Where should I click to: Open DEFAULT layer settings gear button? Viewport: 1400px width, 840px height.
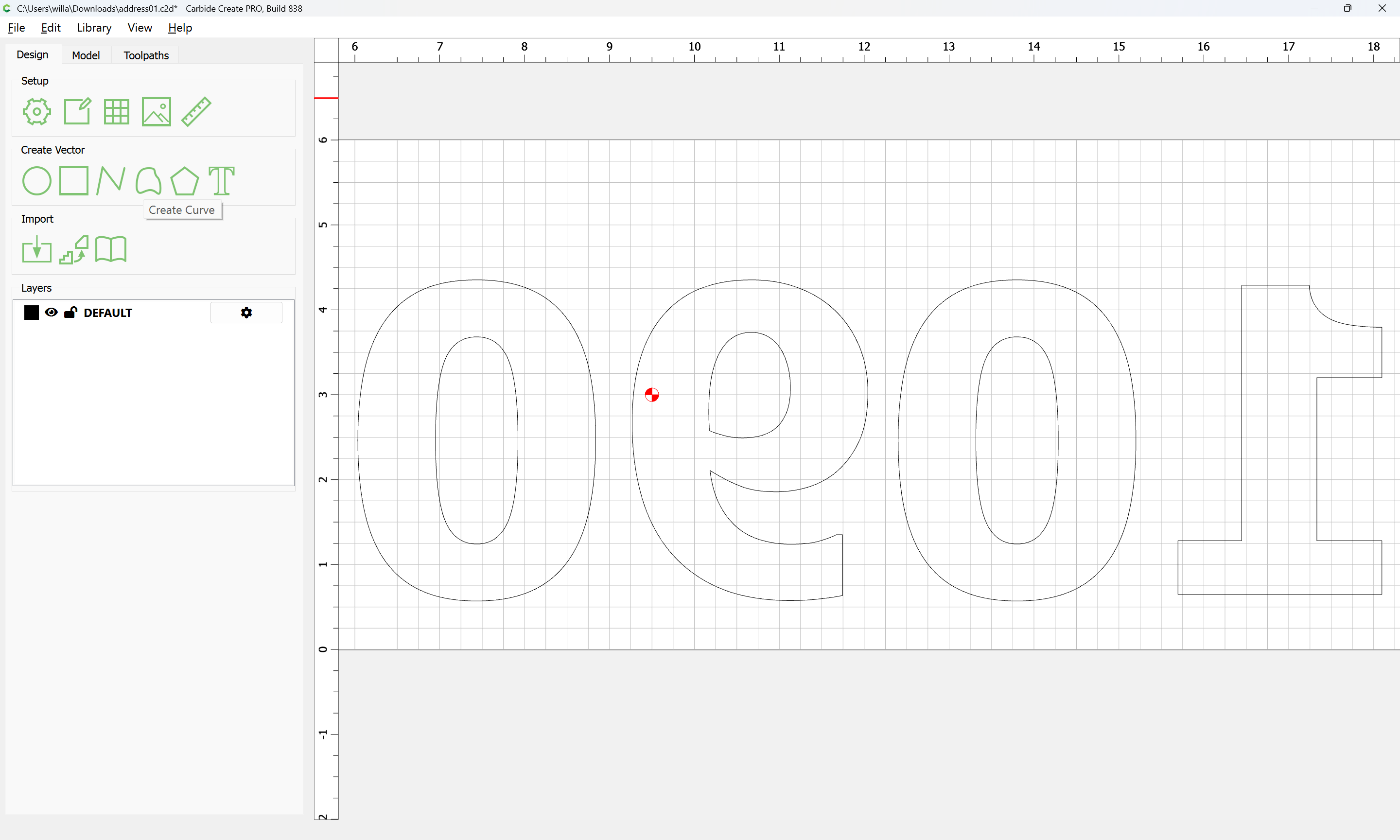(246, 313)
